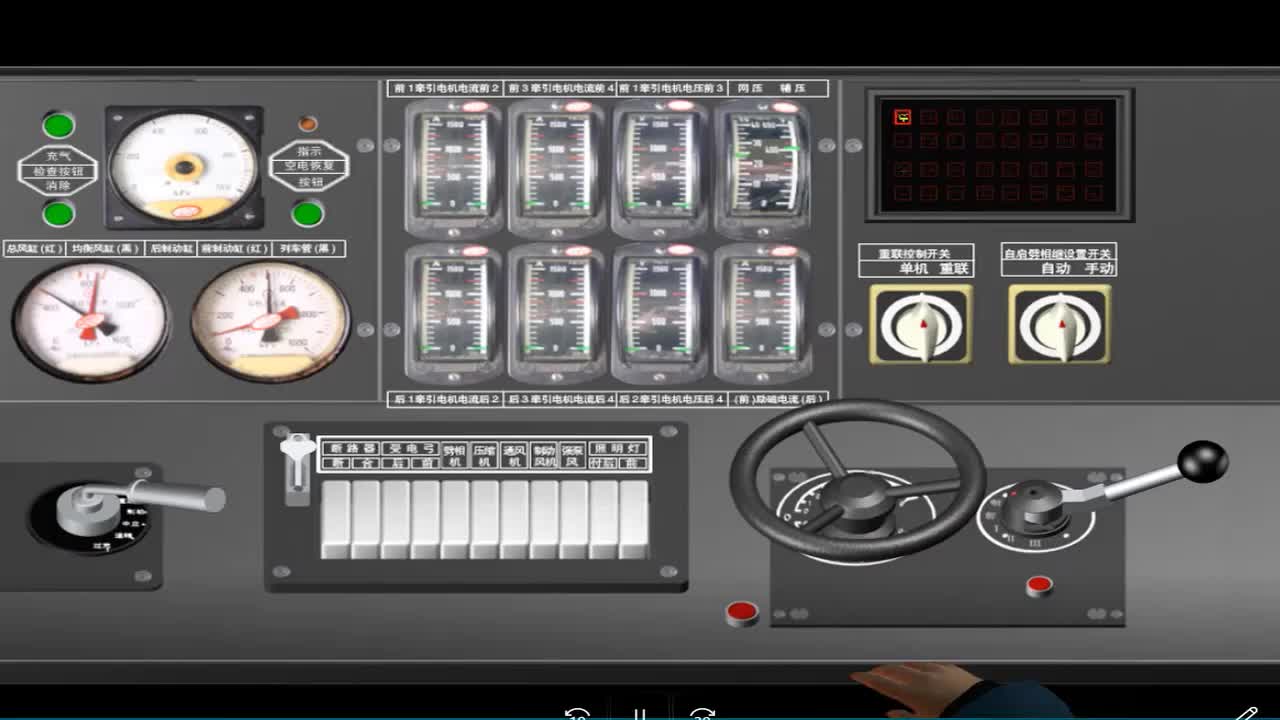Flip the 劈相机 key switch
This screenshot has height=720, width=1280.
pyautogui.click(x=455, y=519)
